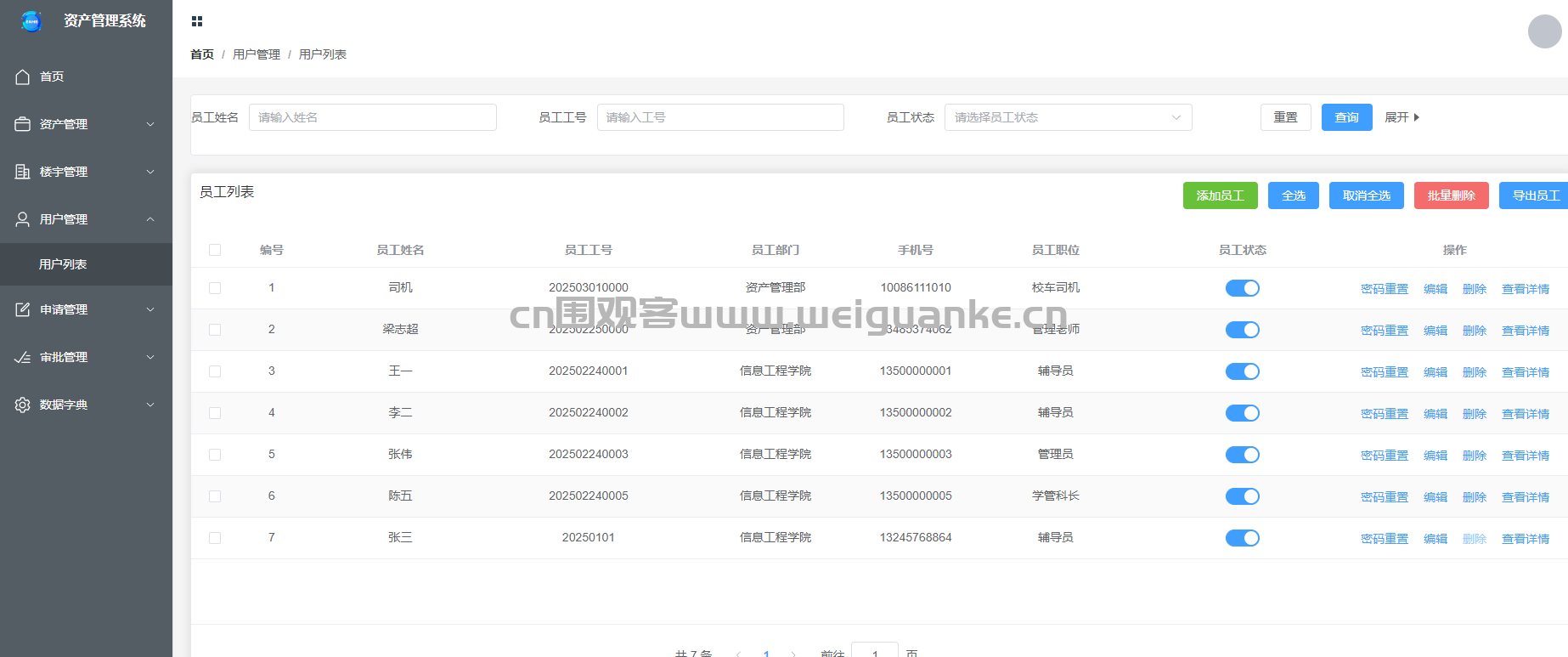Screen dimensions: 1568x657
Task: Click 密码重置 link for employee 张伟
Action: pyautogui.click(x=1384, y=456)
